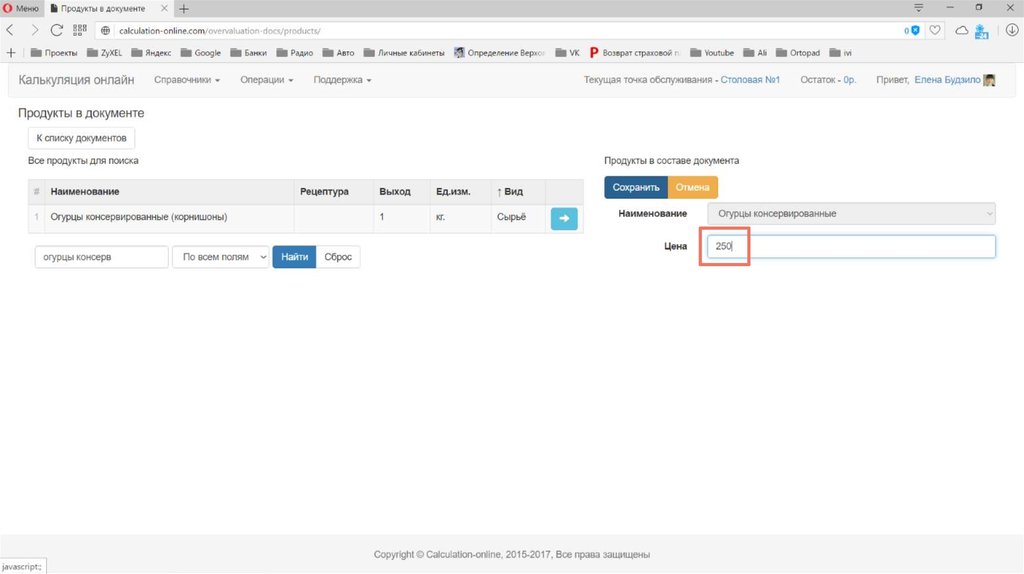
Task: Click the Сброс reset button
Action: tap(338, 257)
